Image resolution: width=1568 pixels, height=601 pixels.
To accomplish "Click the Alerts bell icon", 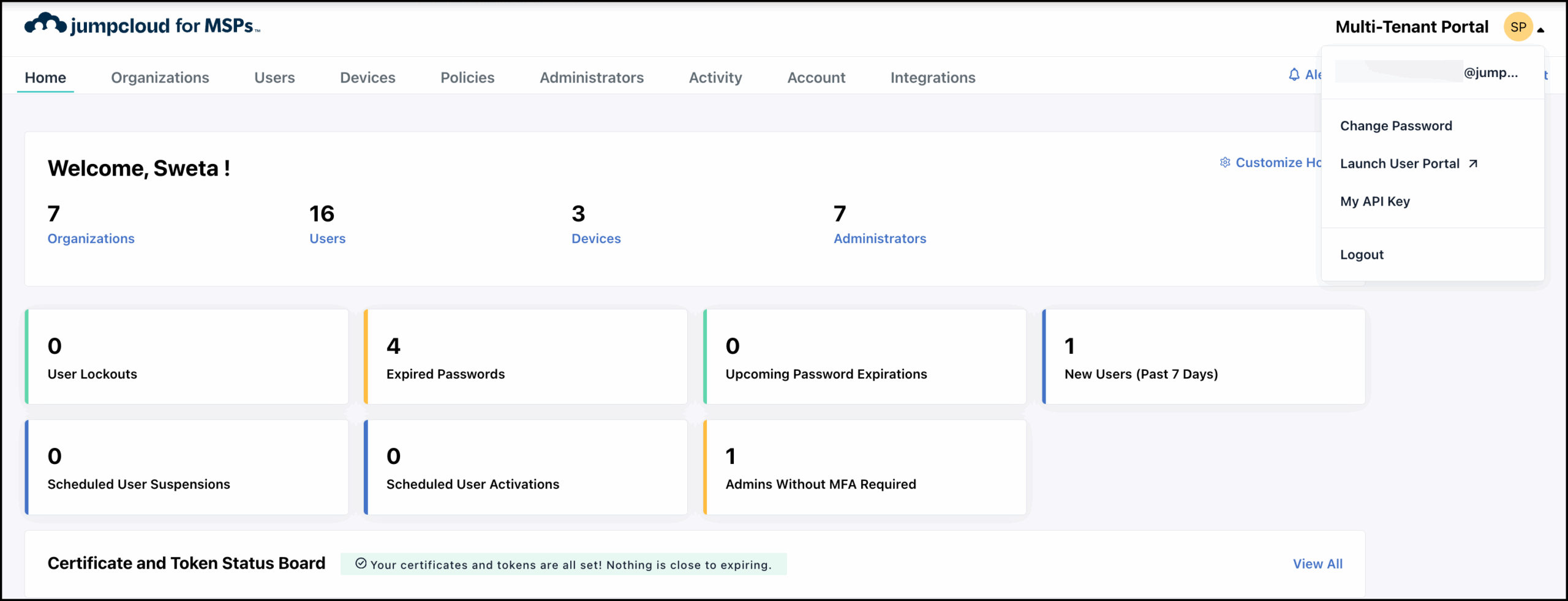I will pyautogui.click(x=1294, y=75).
